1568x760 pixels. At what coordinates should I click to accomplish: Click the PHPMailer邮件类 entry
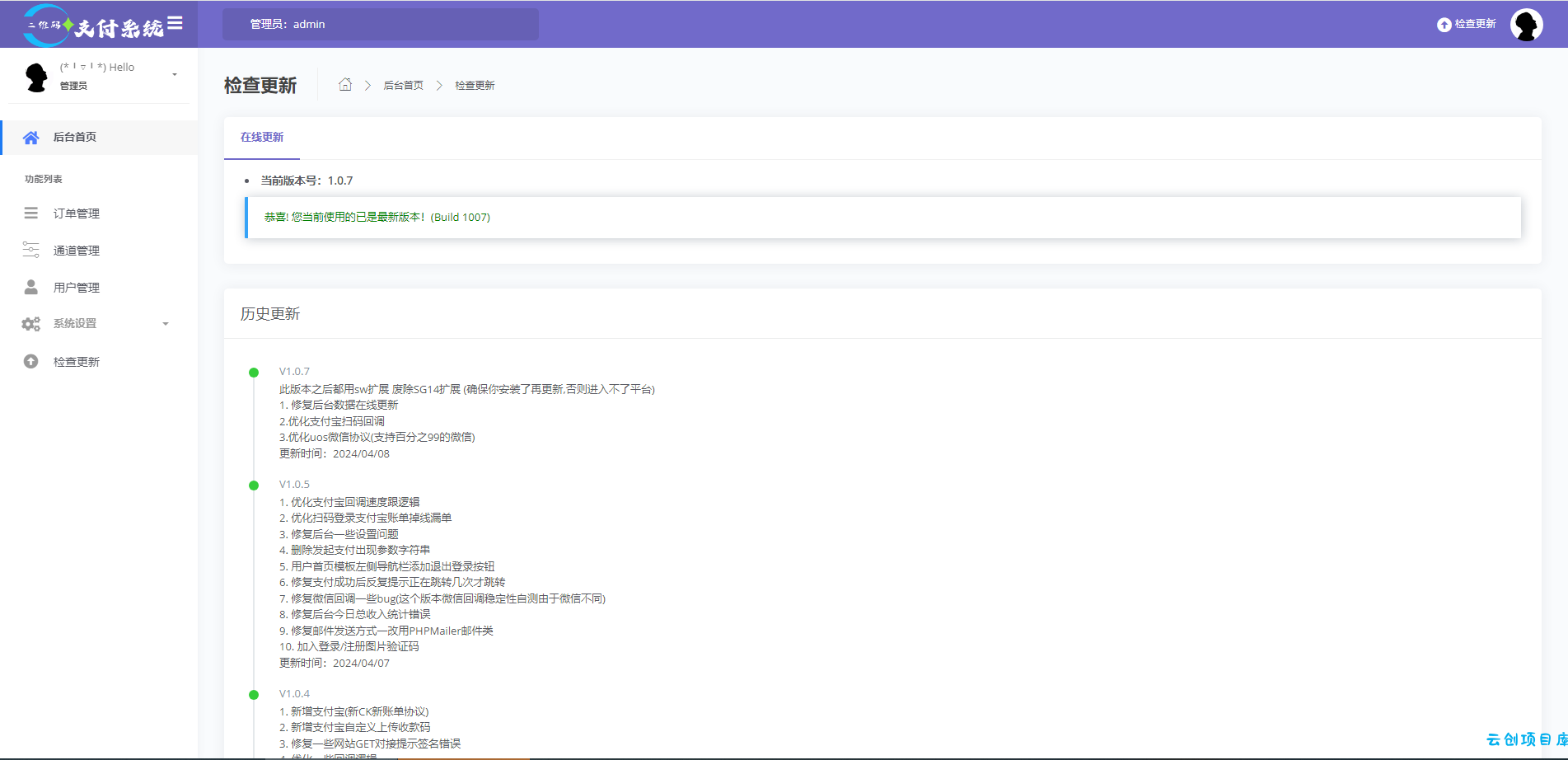[x=386, y=631]
